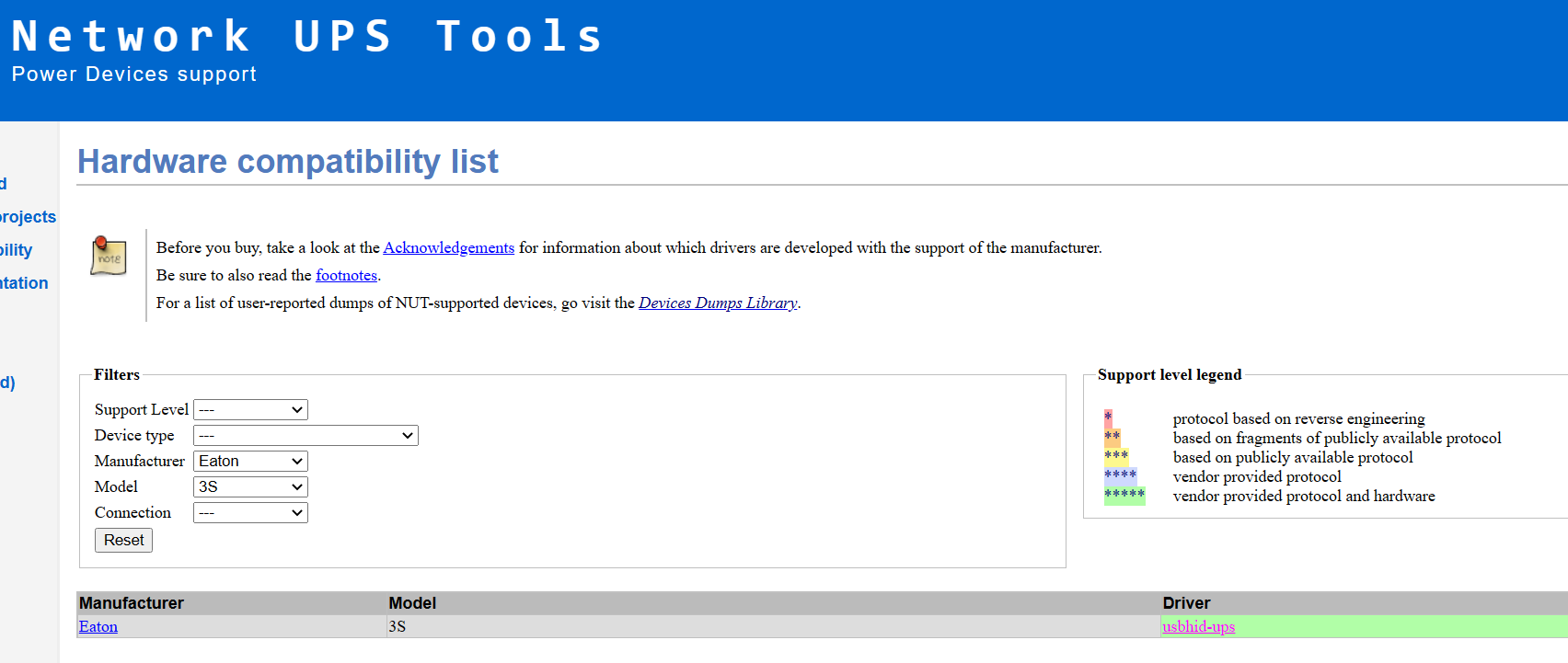The width and height of the screenshot is (1568, 663).
Task: Click the Network UPS Tools site title
Action: [x=306, y=37]
